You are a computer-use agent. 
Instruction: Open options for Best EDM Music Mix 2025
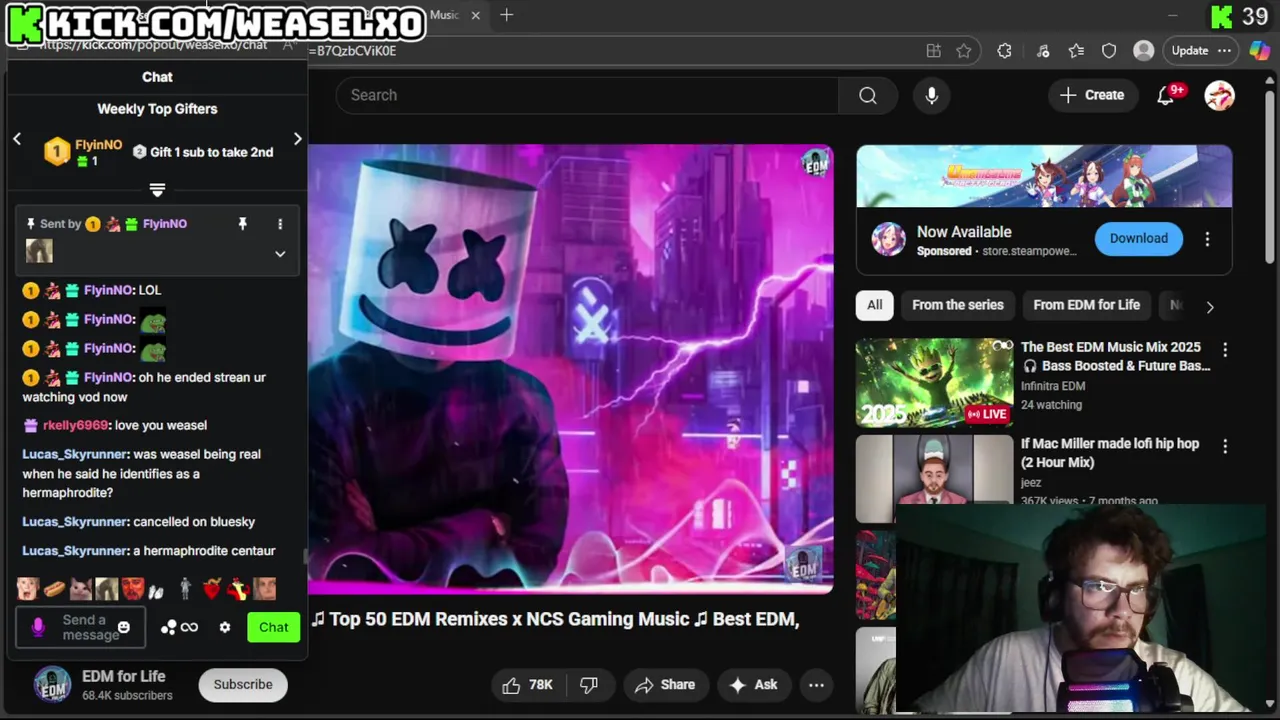click(x=1225, y=350)
